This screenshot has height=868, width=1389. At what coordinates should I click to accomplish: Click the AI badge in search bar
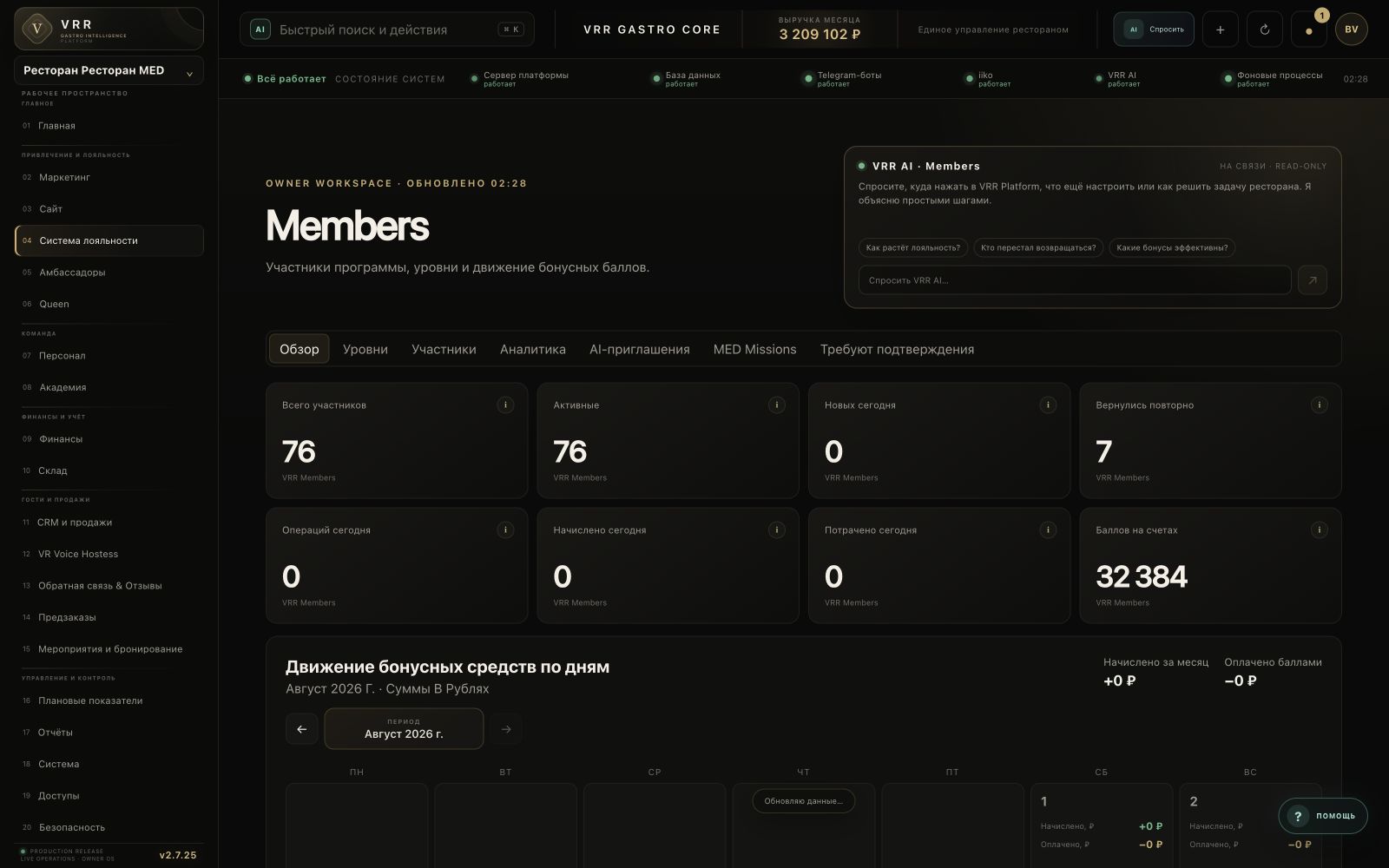coord(259,30)
